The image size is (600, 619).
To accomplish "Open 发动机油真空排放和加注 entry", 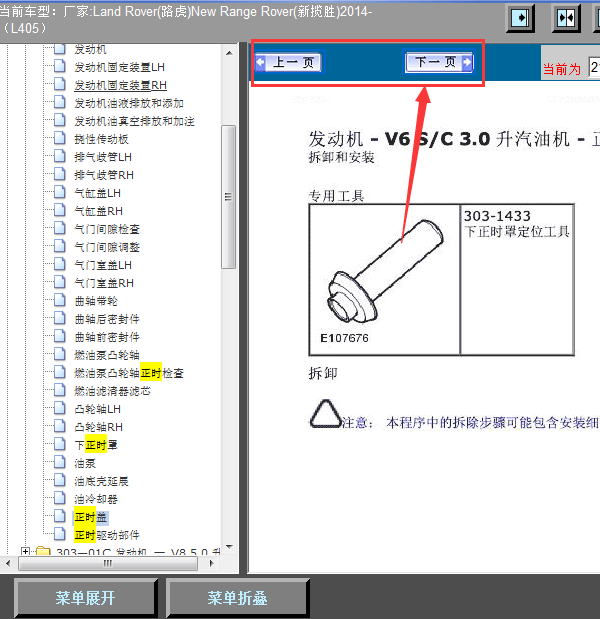I will (134, 121).
